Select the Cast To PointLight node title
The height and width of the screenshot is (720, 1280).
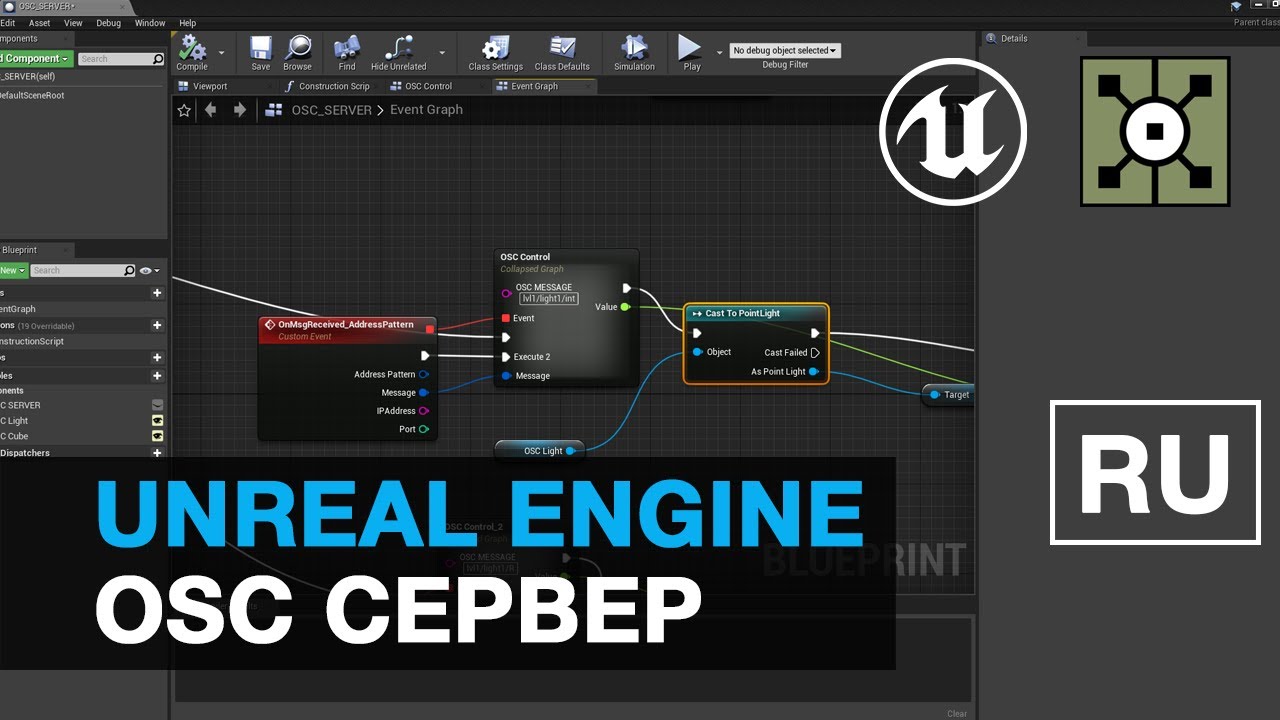pyautogui.click(x=742, y=313)
